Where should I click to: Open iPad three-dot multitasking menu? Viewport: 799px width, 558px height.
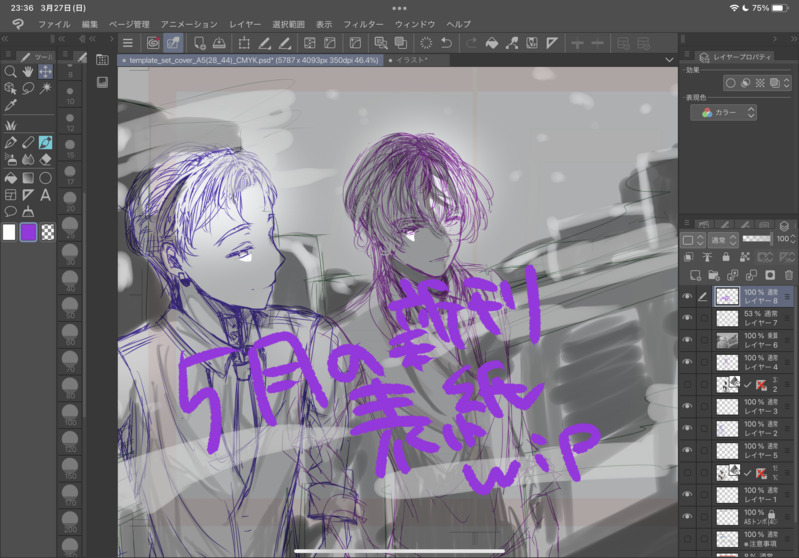tap(400, 8)
